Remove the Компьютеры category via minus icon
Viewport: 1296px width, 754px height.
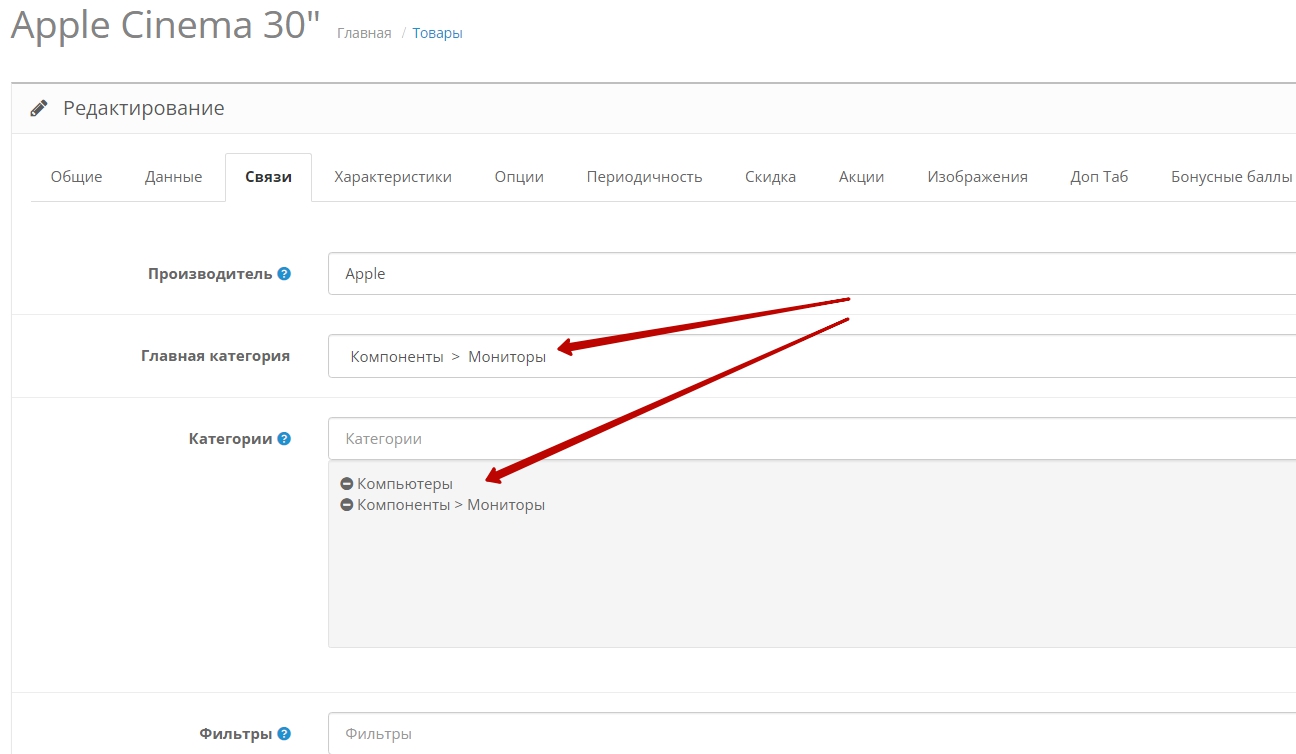pyautogui.click(x=347, y=484)
